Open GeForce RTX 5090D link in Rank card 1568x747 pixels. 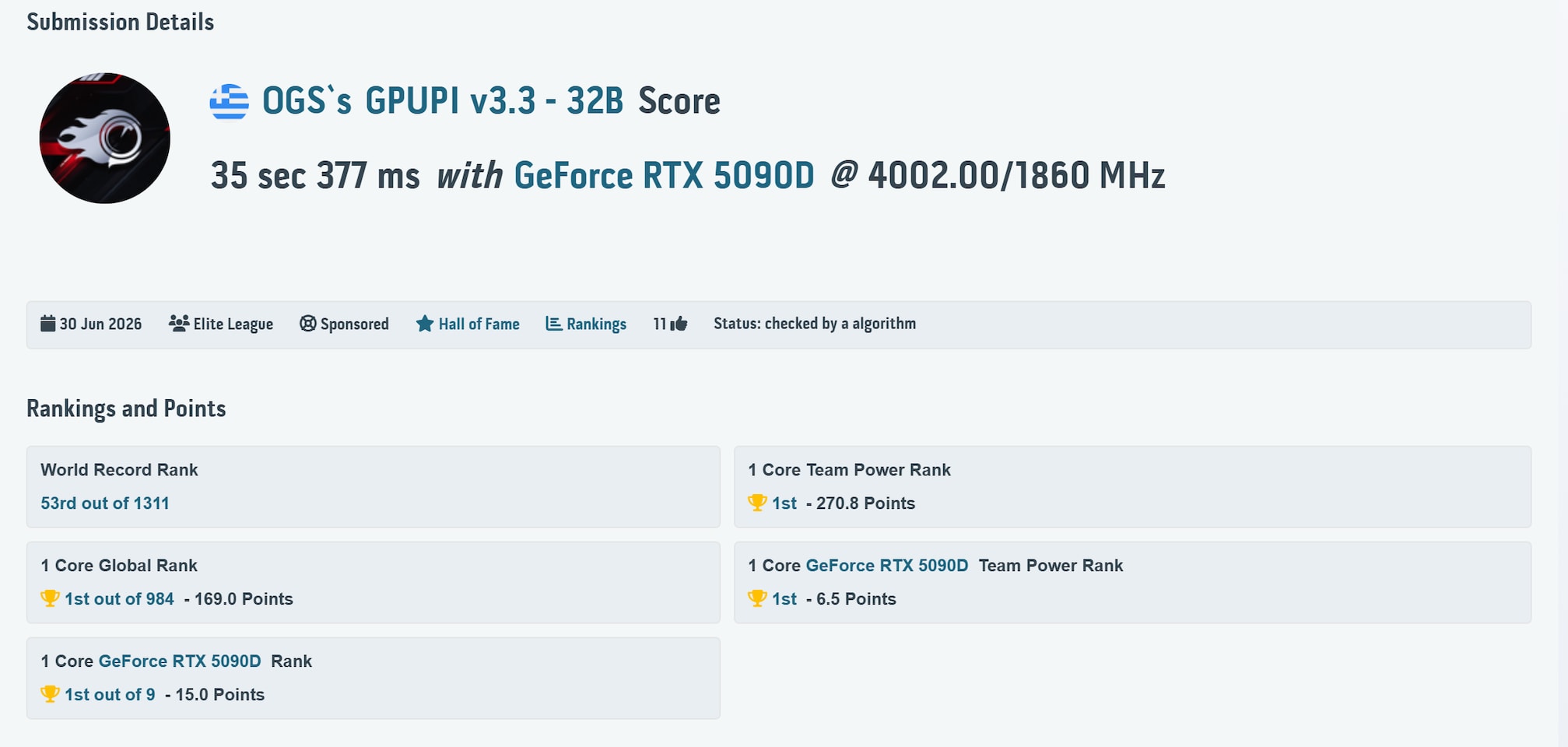coord(180,661)
